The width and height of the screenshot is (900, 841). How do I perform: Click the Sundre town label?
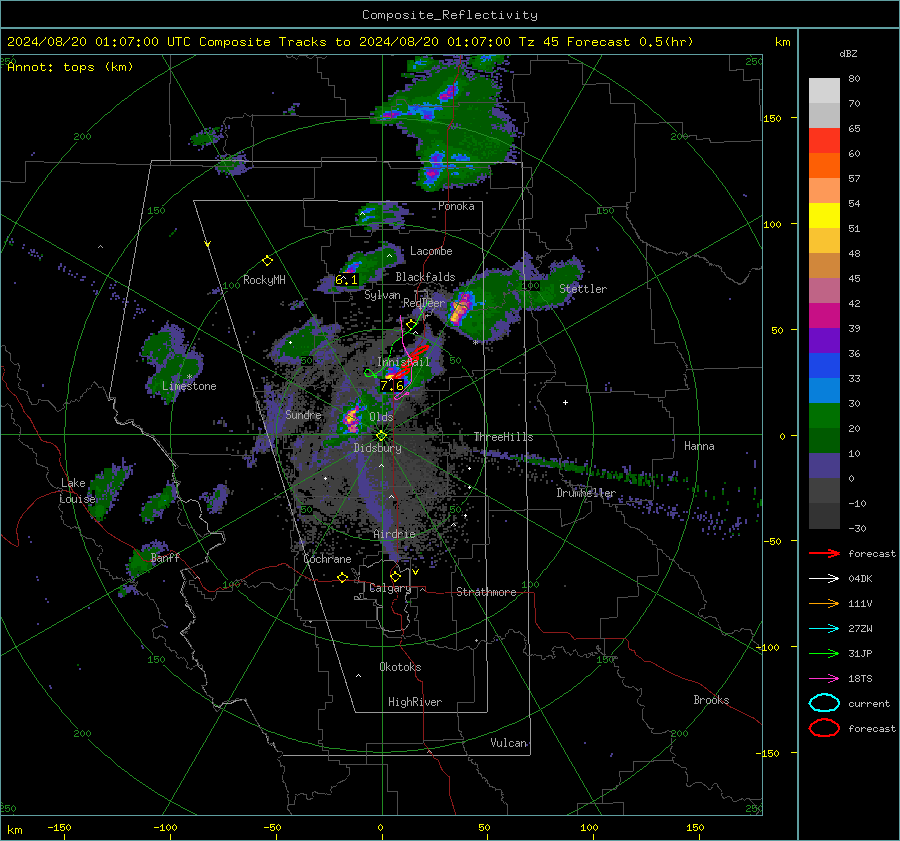pyautogui.click(x=303, y=414)
